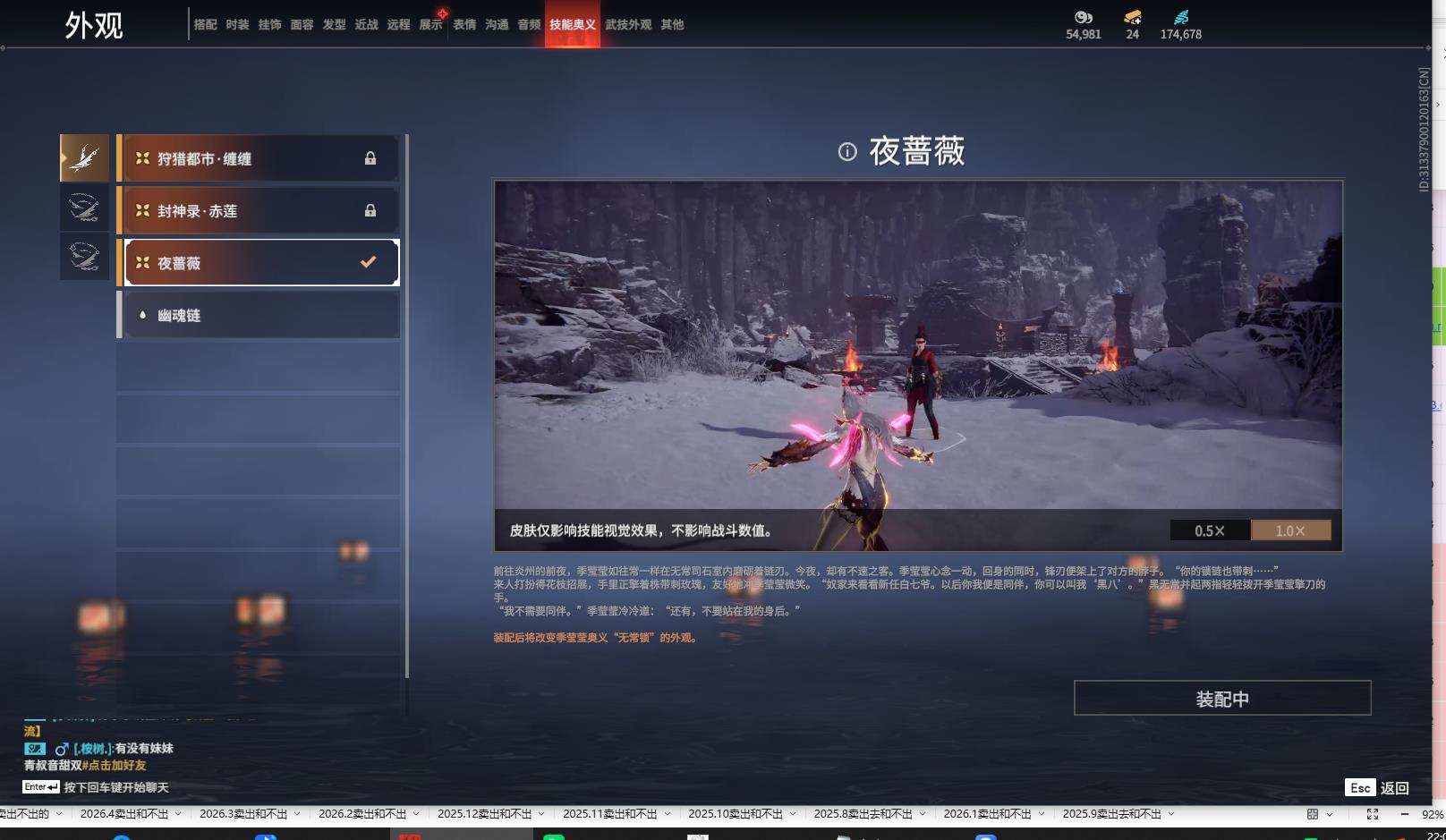
Task: Open the dropdown on sheet tab 2026.2卖出和不出
Action: click(416, 814)
